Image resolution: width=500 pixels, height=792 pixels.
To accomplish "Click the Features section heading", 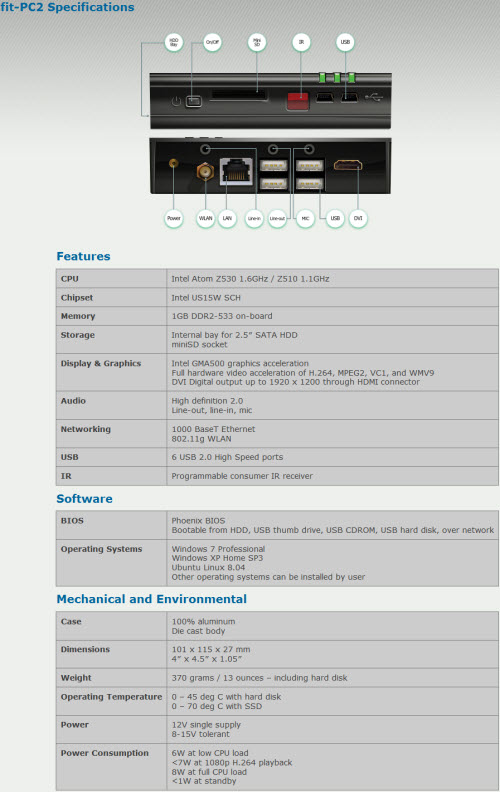I will pyautogui.click(x=83, y=256).
